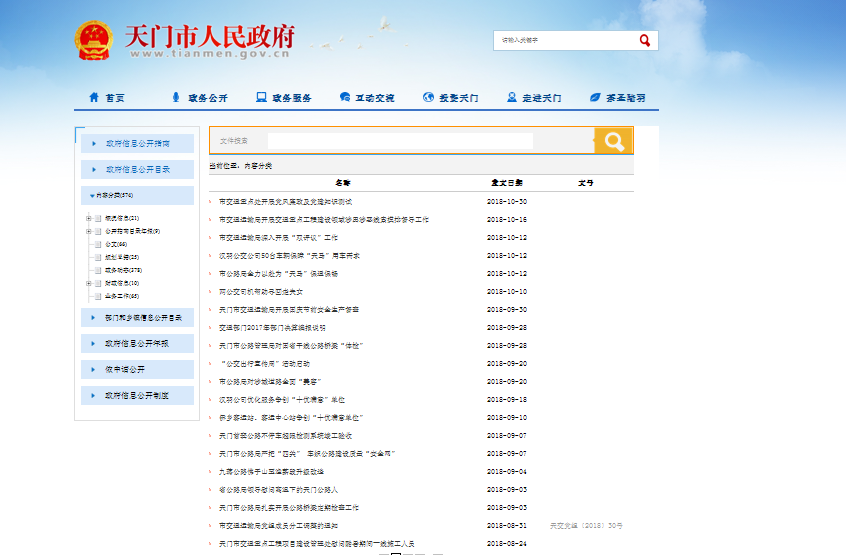Open the 政府信息公开年报 sidebar section
Screen dimensions: 846x555
[x=138, y=343]
